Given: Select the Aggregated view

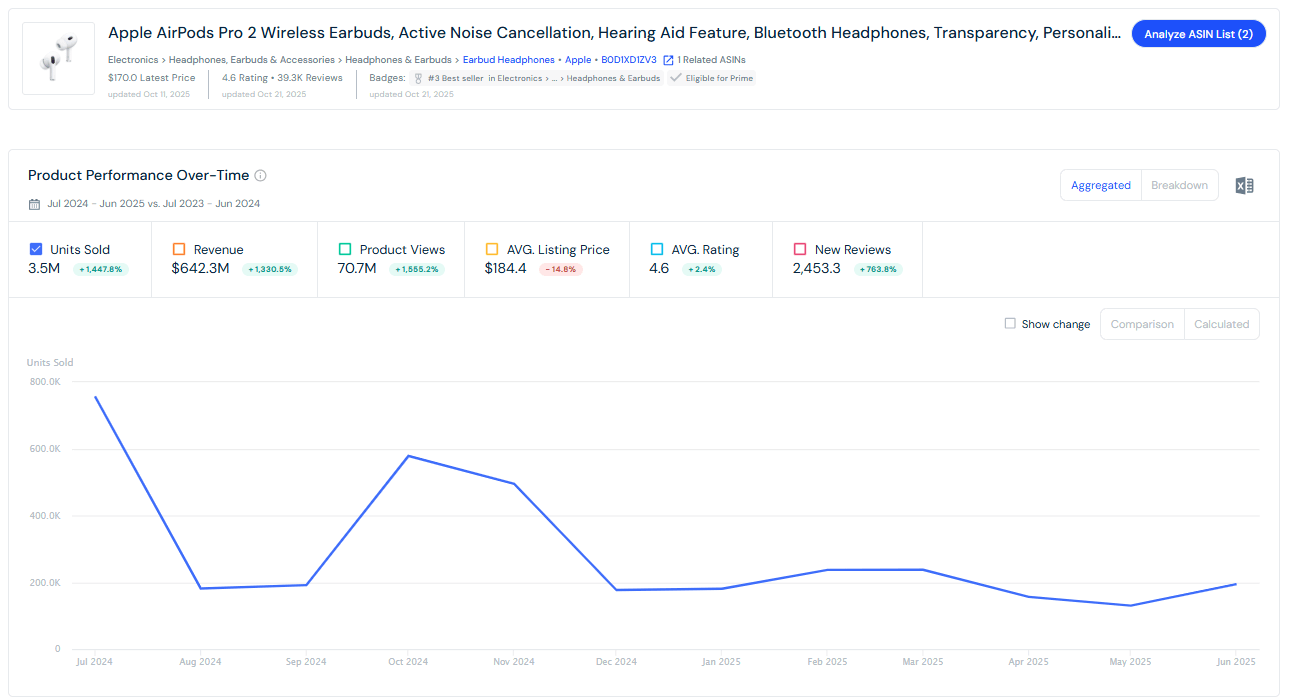Looking at the screenshot, I should (1101, 185).
